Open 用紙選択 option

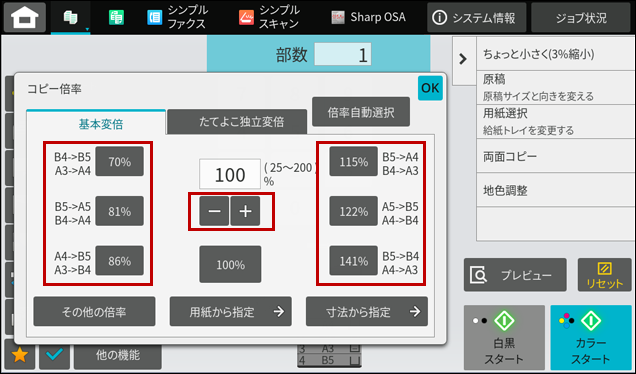pos(556,121)
